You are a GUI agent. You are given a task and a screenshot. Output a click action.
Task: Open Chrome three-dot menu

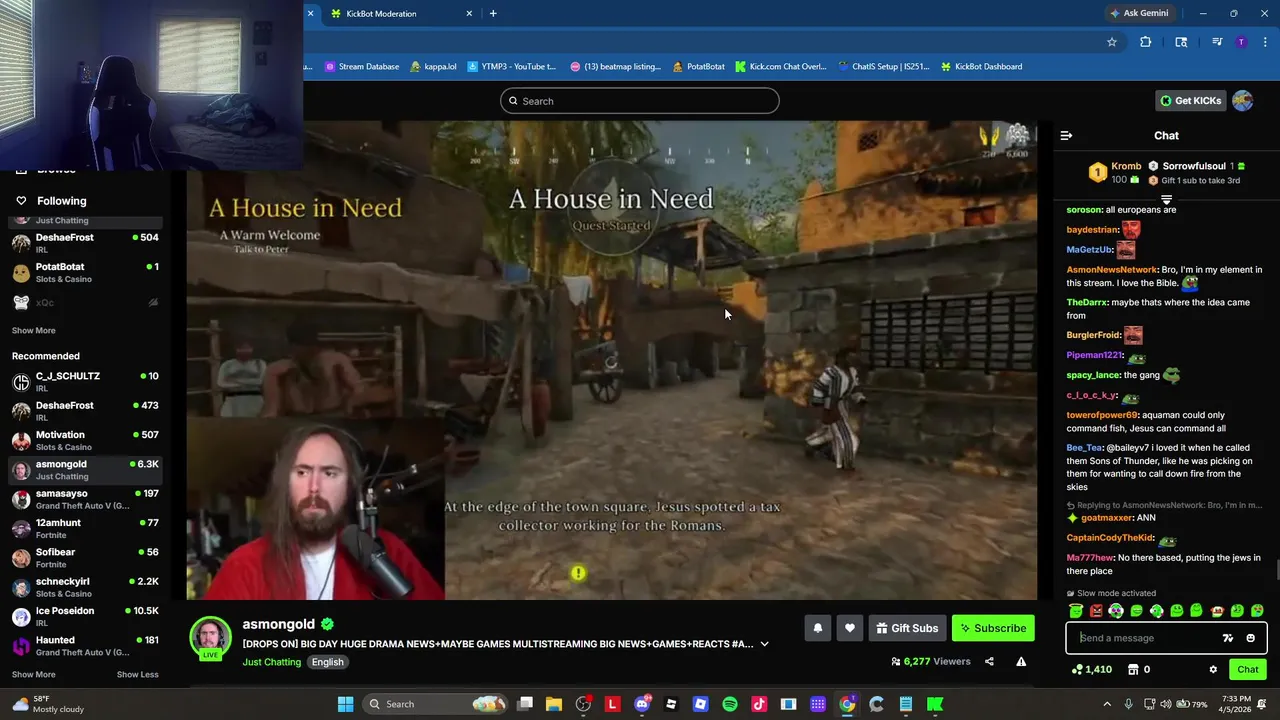[1265, 42]
